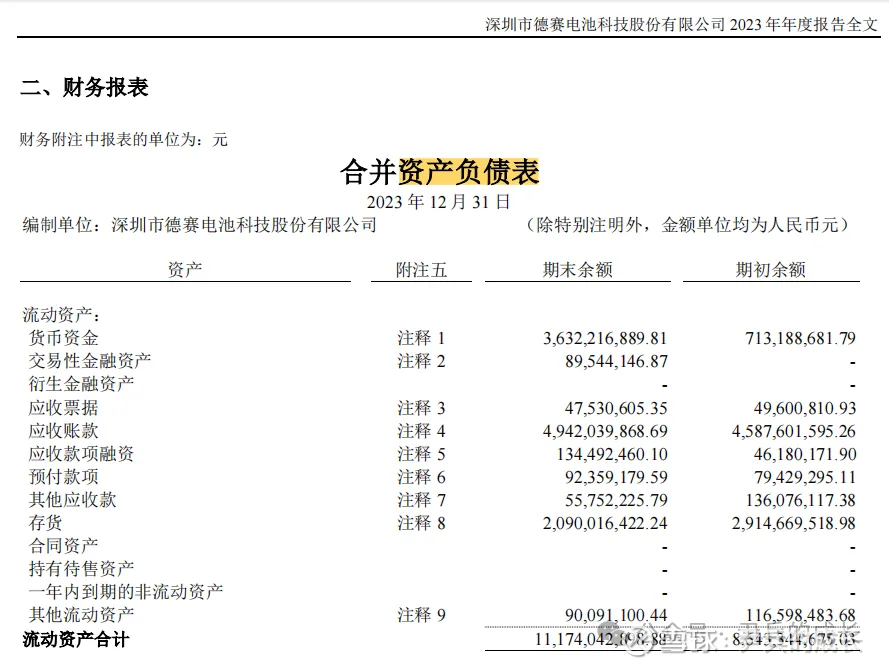Select the value 2,090,016,422.24

coord(605,523)
